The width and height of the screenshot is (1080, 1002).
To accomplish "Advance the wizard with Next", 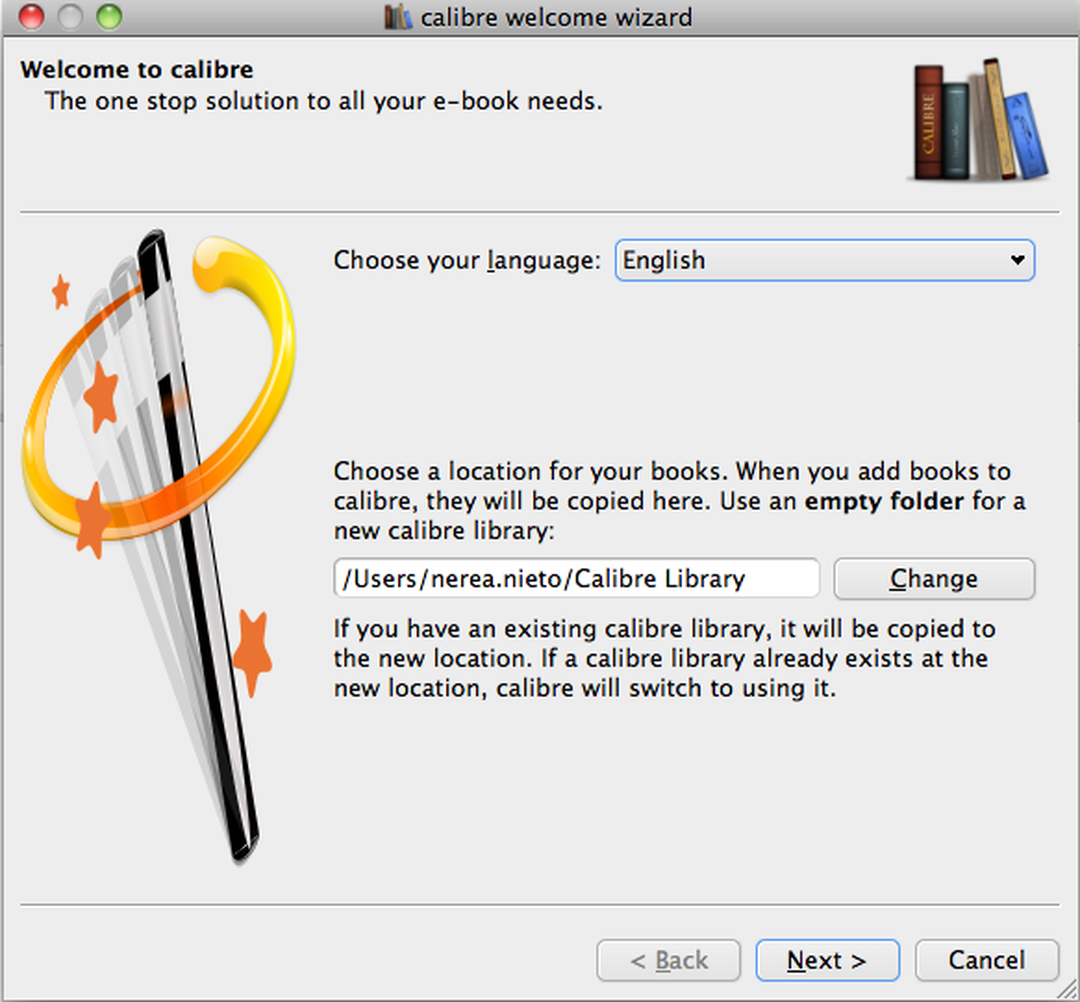I will click(x=827, y=960).
